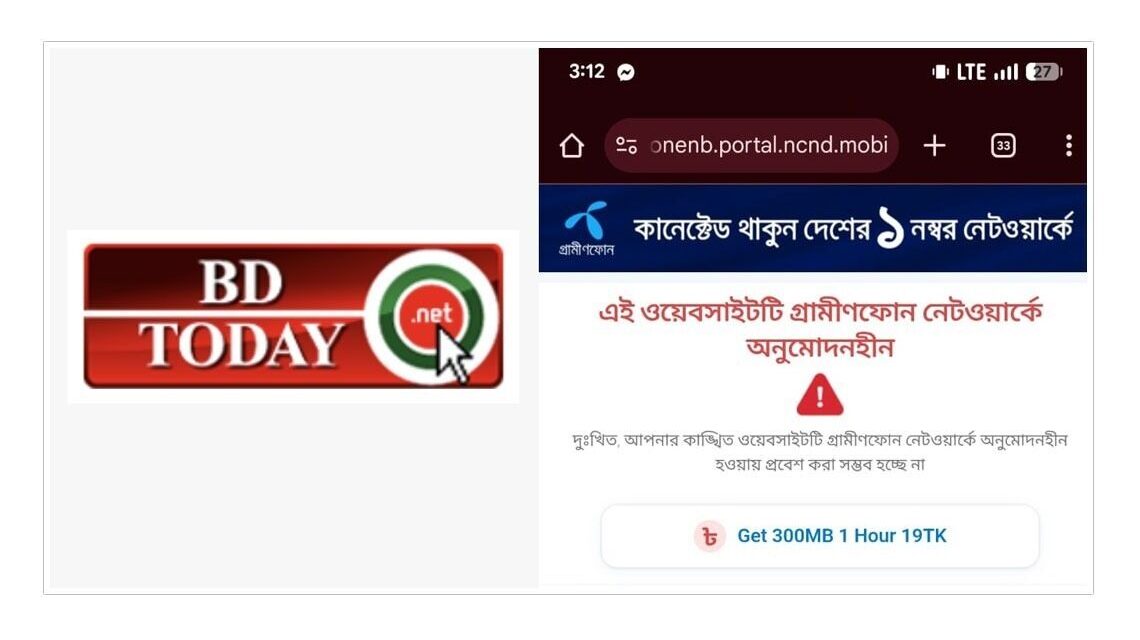Click the taka symbol icon on offer
Screen dimensions: 1140x640
coord(710,537)
